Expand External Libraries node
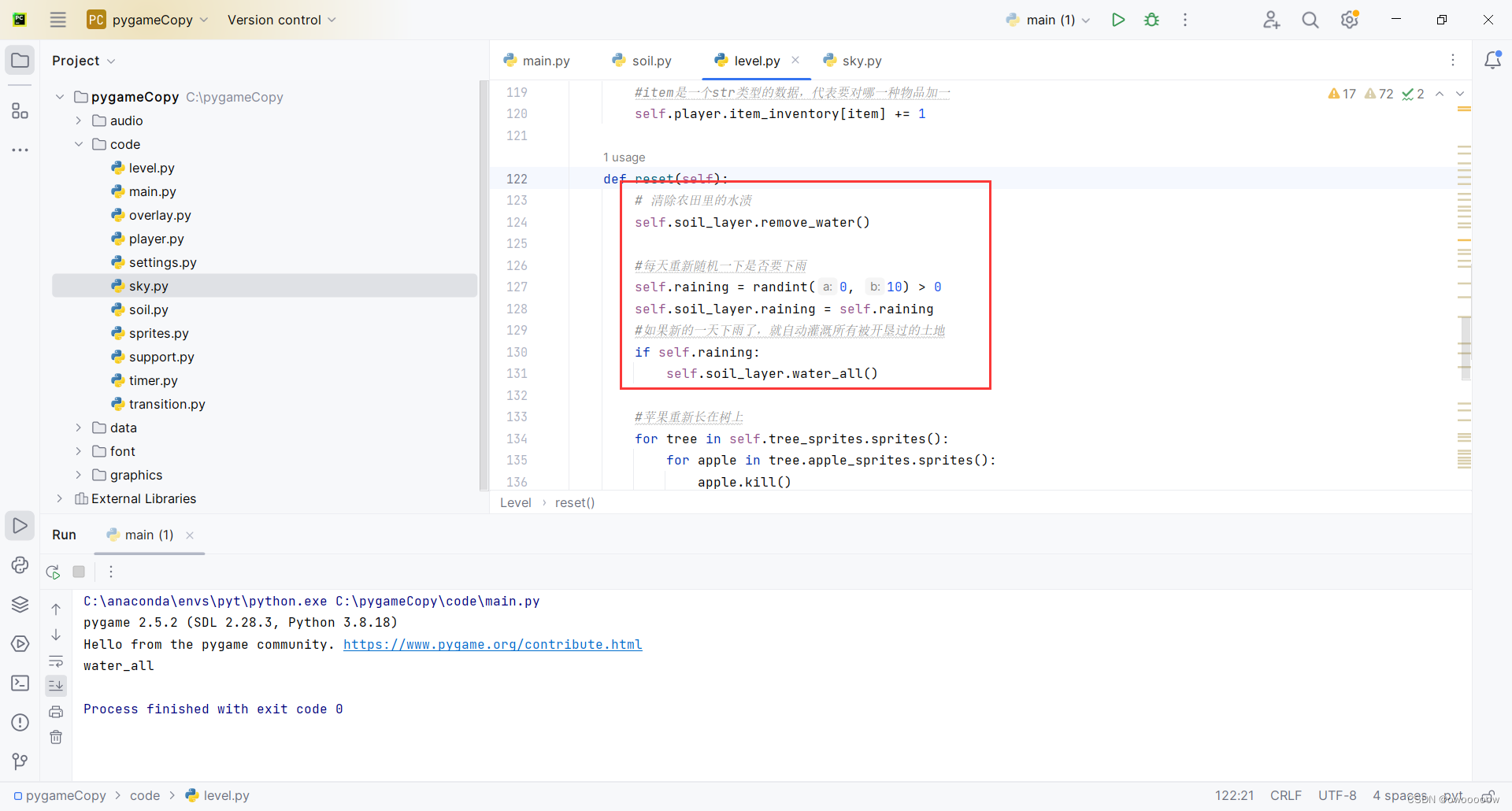 pos(60,498)
